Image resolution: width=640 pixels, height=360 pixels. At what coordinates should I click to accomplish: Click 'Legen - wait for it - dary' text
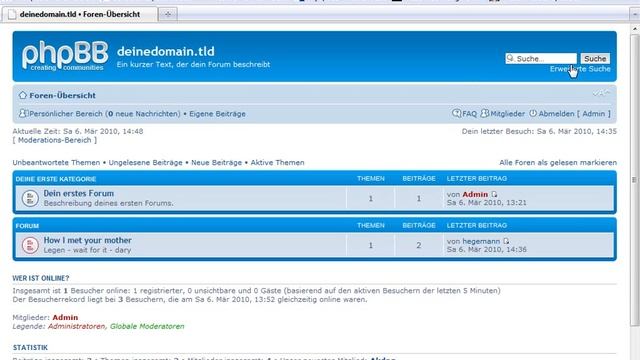tap(87, 250)
